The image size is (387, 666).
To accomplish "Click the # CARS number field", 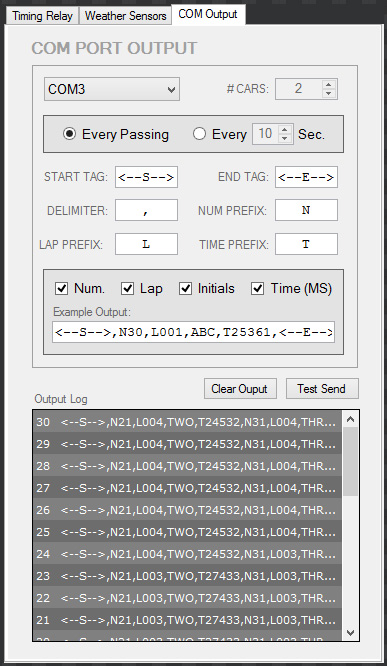I will click(299, 89).
